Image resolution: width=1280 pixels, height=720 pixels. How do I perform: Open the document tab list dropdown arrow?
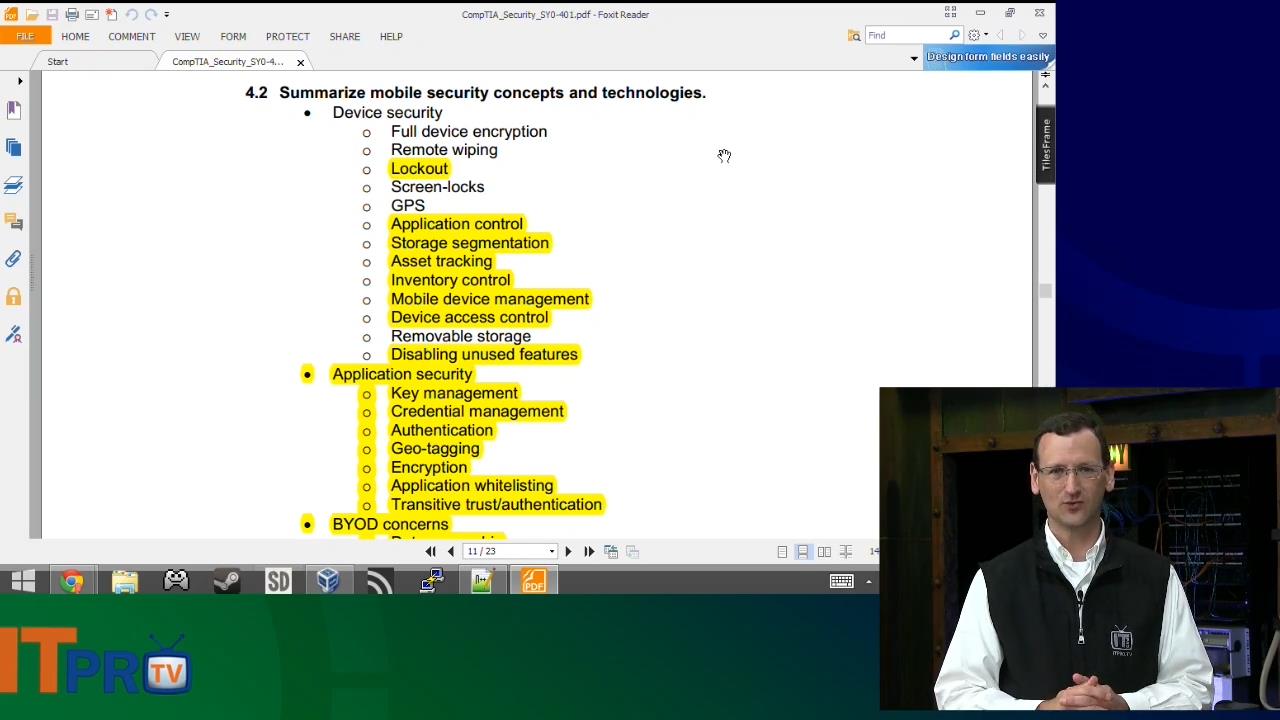tap(913, 59)
